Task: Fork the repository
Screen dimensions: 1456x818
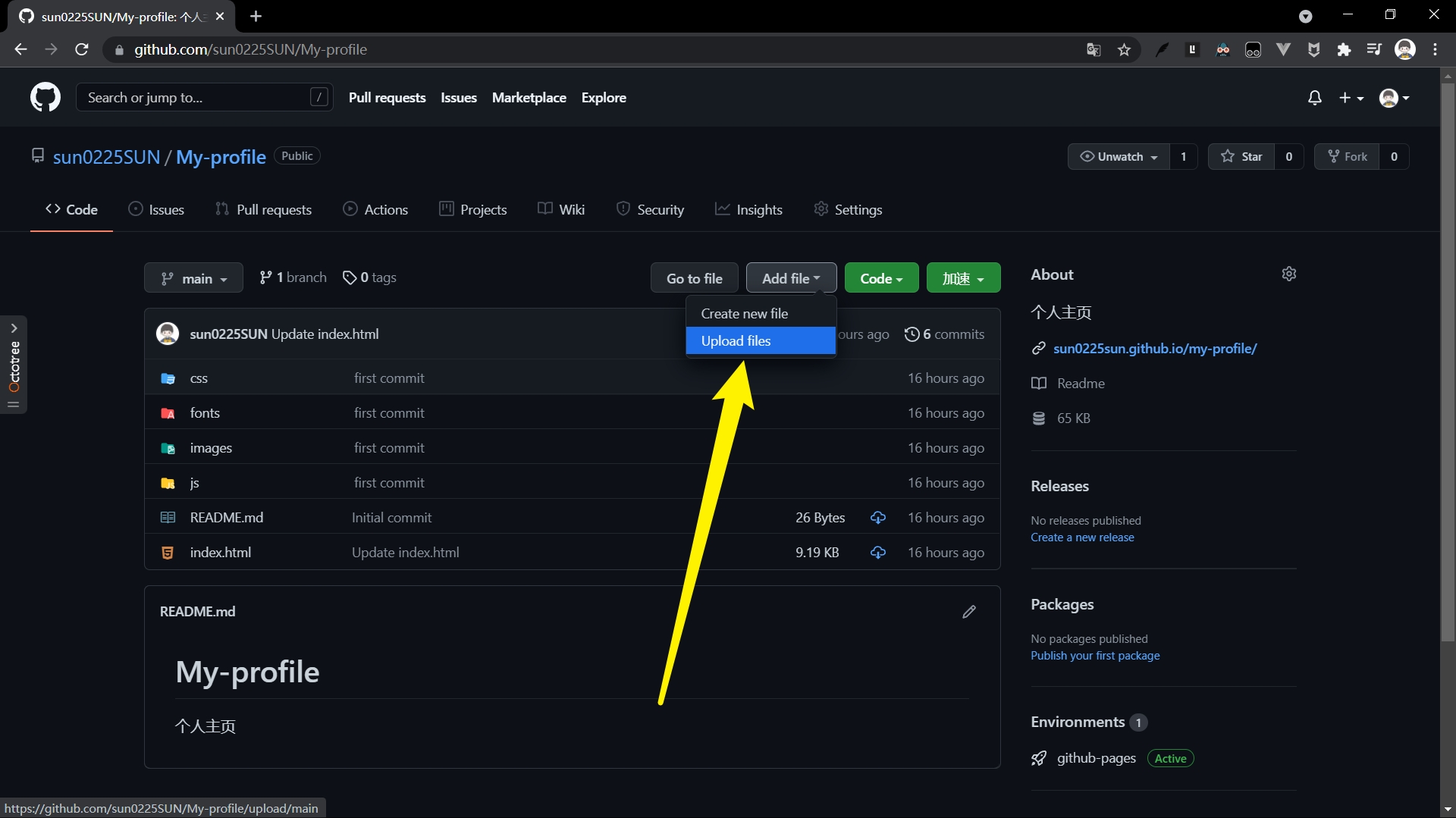Action: 1347,157
